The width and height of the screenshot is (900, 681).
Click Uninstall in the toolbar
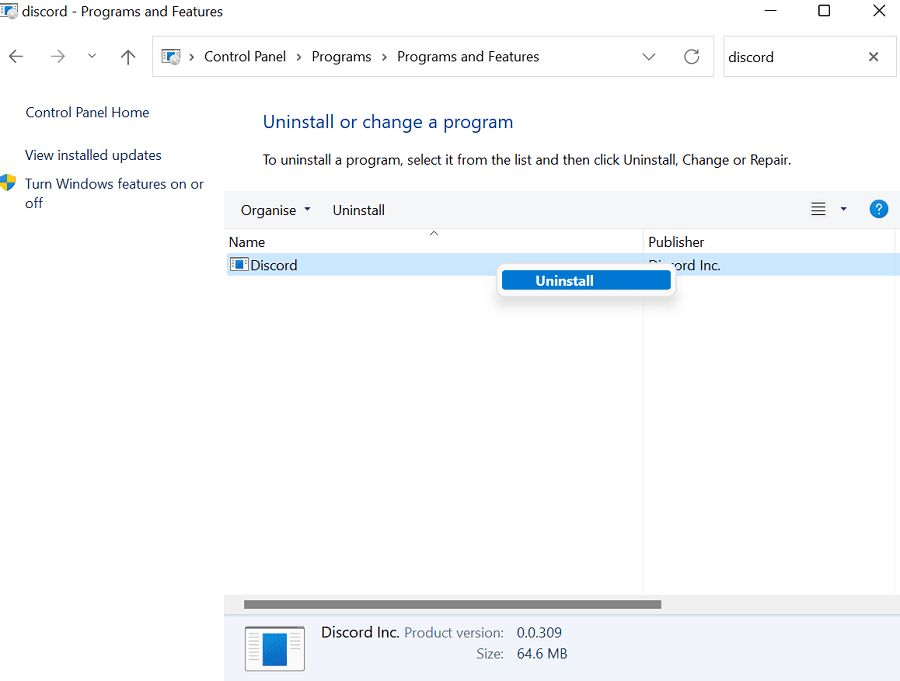point(358,210)
